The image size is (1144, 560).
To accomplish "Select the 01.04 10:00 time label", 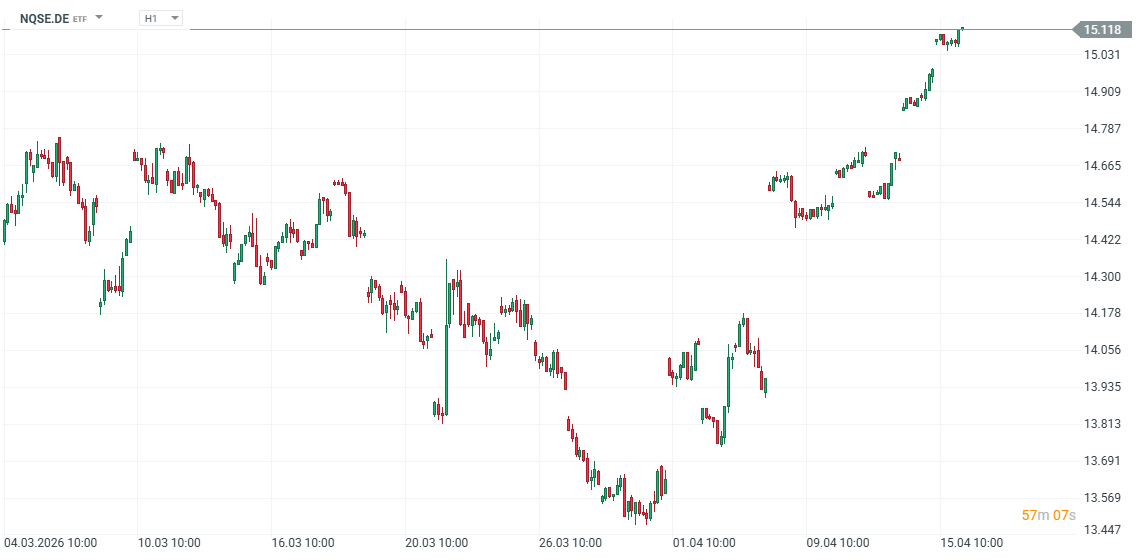I will pyautogui.click(x=704, y=543).
